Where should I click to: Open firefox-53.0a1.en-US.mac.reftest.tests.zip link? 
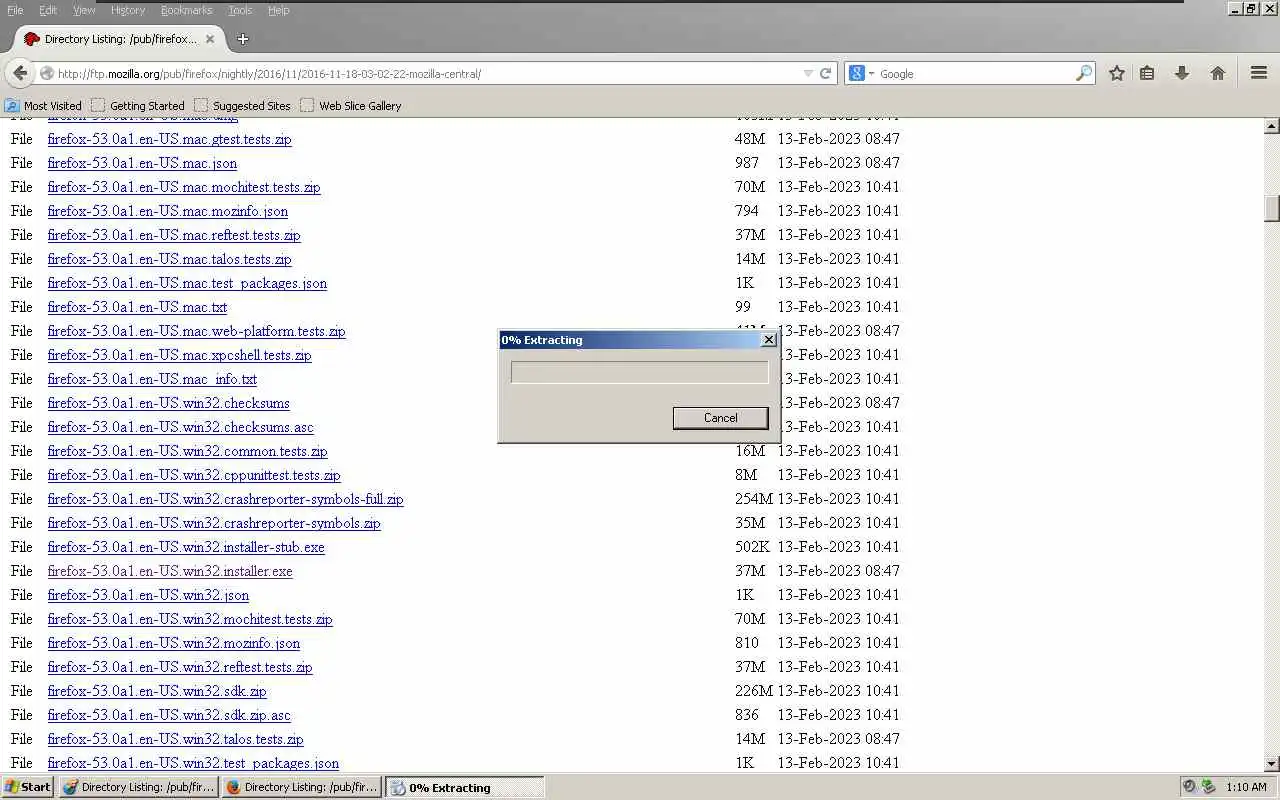pyautogui.click(x=174, y=235)
